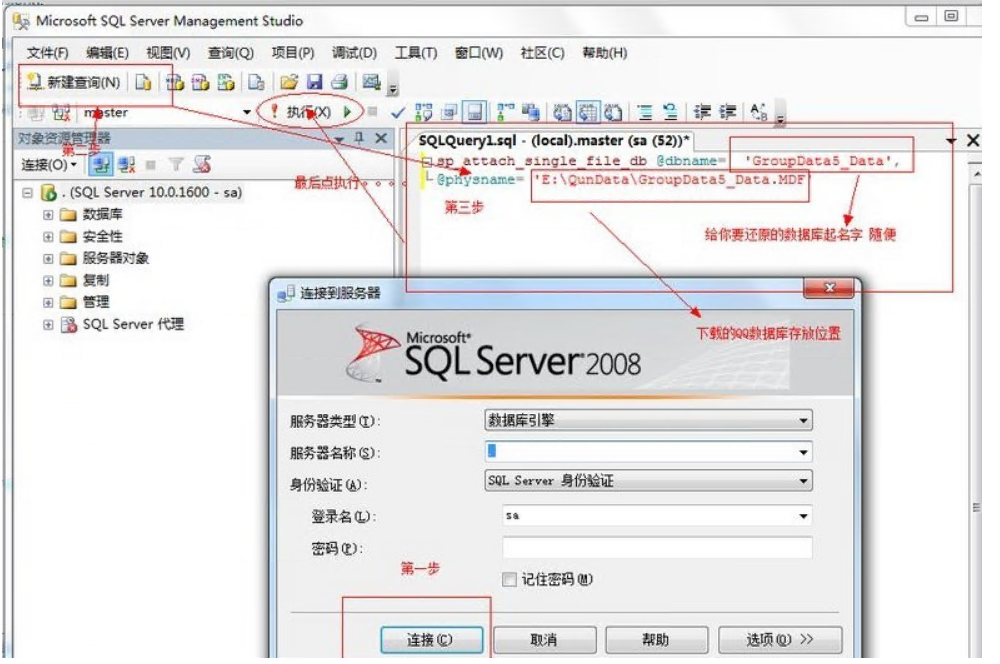
Task: Collapse the SQL Server 10.0.1600 - sa node
Action: pos(27,192)
